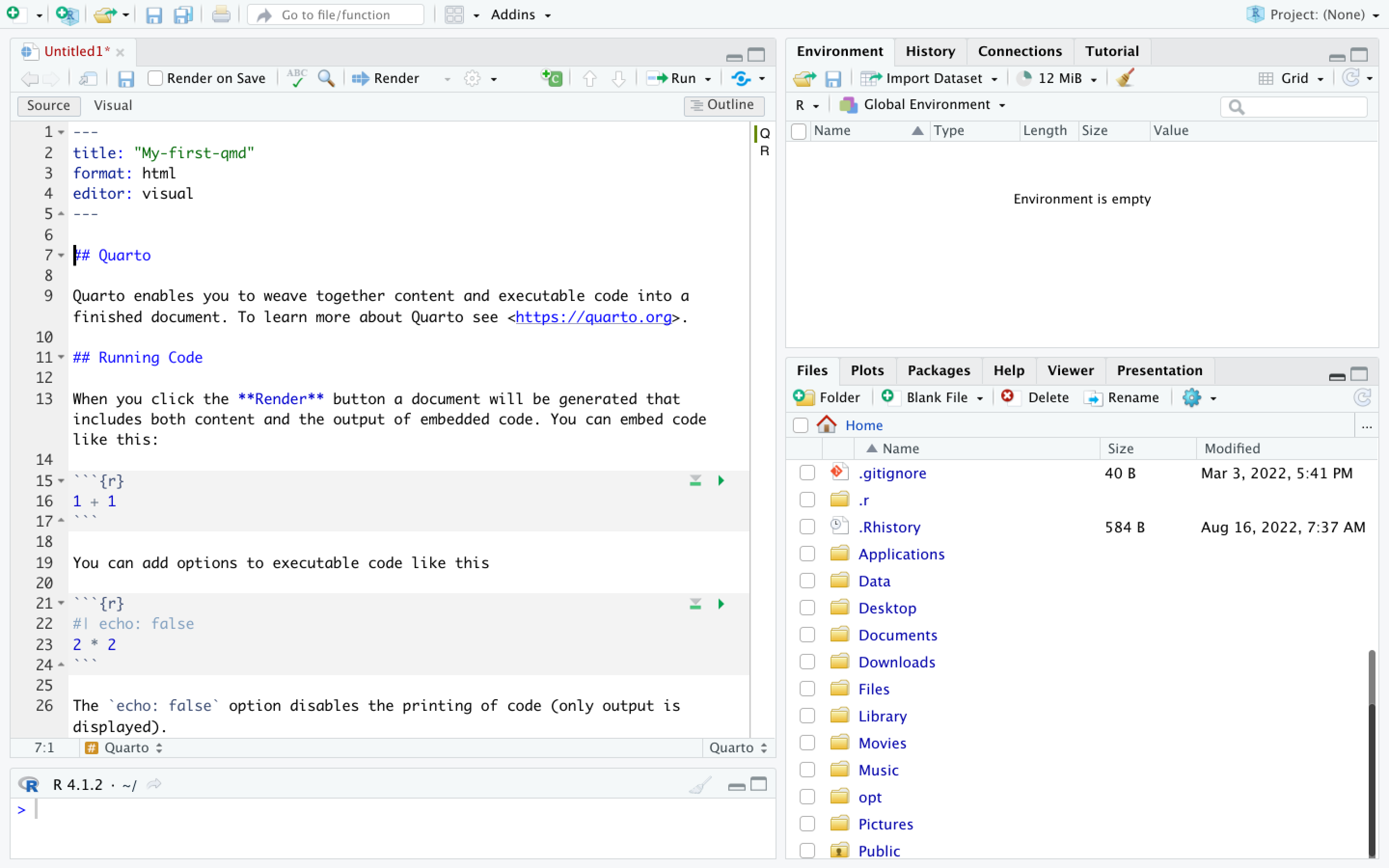Click the Render button
The image size is (1389, 868).
tap(386, 78)
